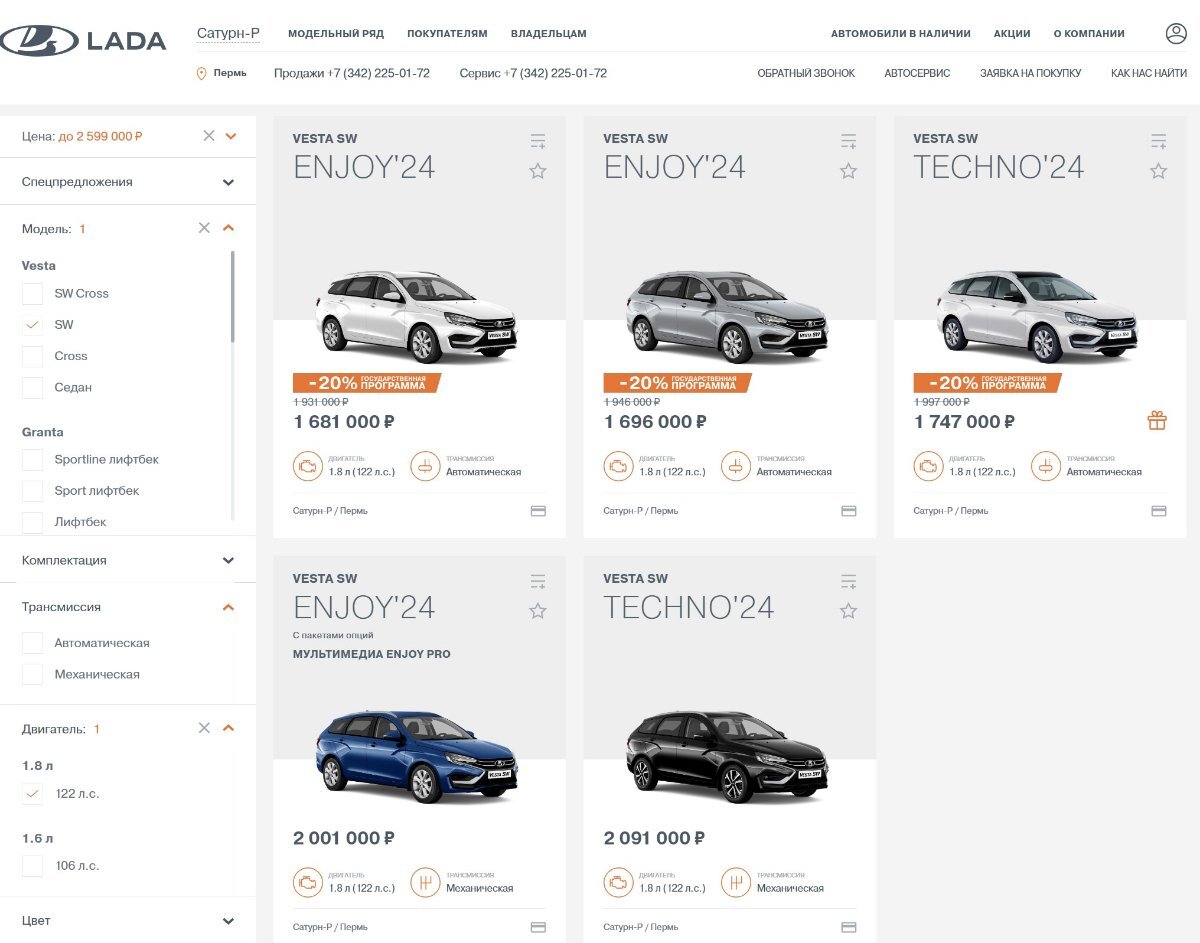Expand the Комплектация filter section
Screen dimensions: 1200x943
pyautogui.click(x=228, y=561)
